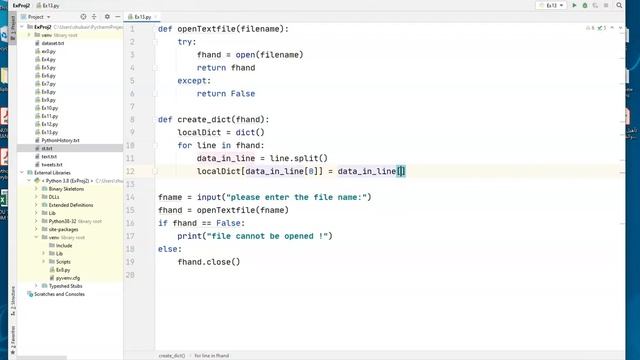The height and width of the screenshot is (360, 640).
Task: Expand the Scripts folder under venv
Action: pos(44,262)
